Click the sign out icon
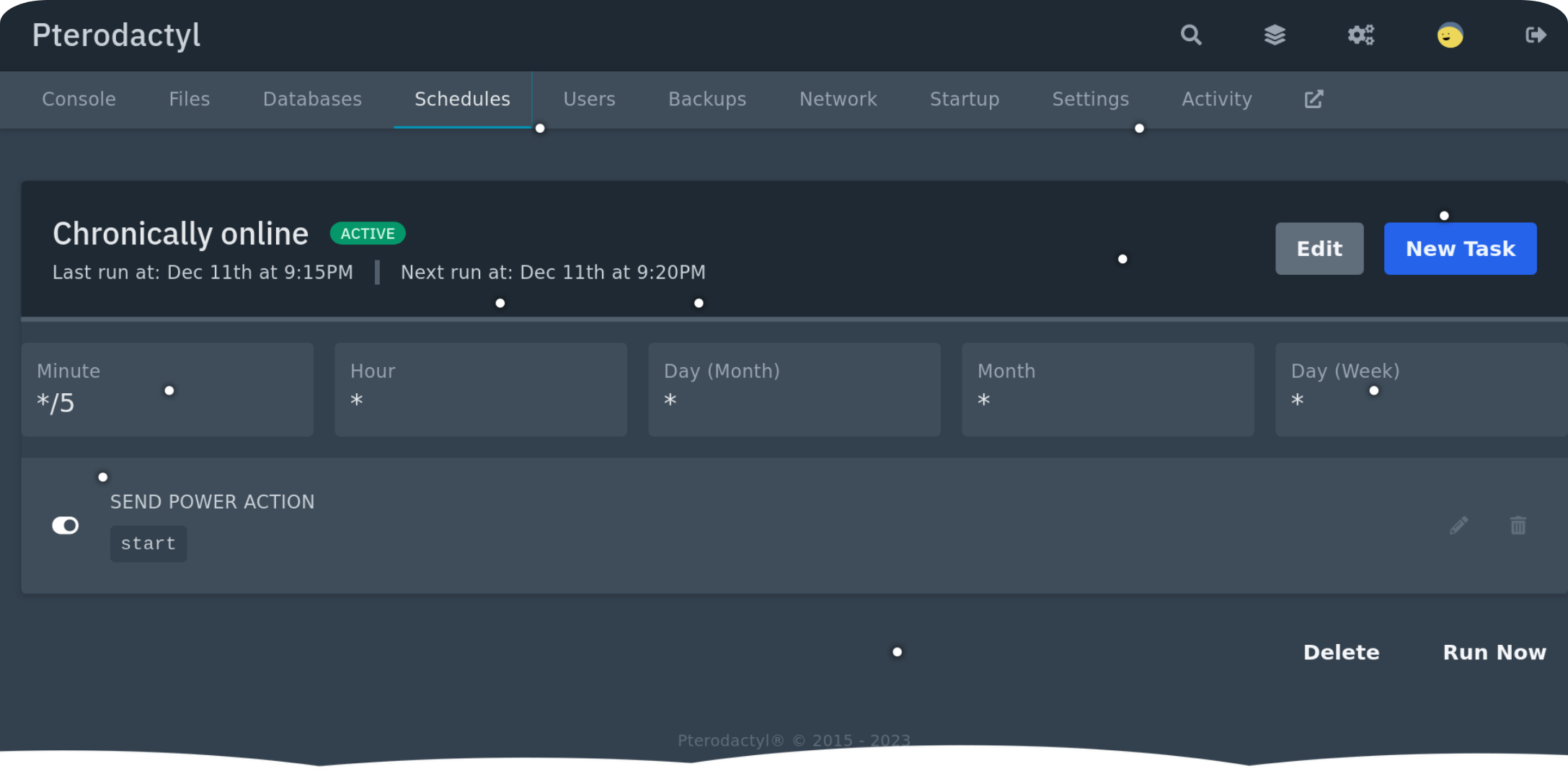Screen dimensions: 1568x779 (x=1536, y=35)
